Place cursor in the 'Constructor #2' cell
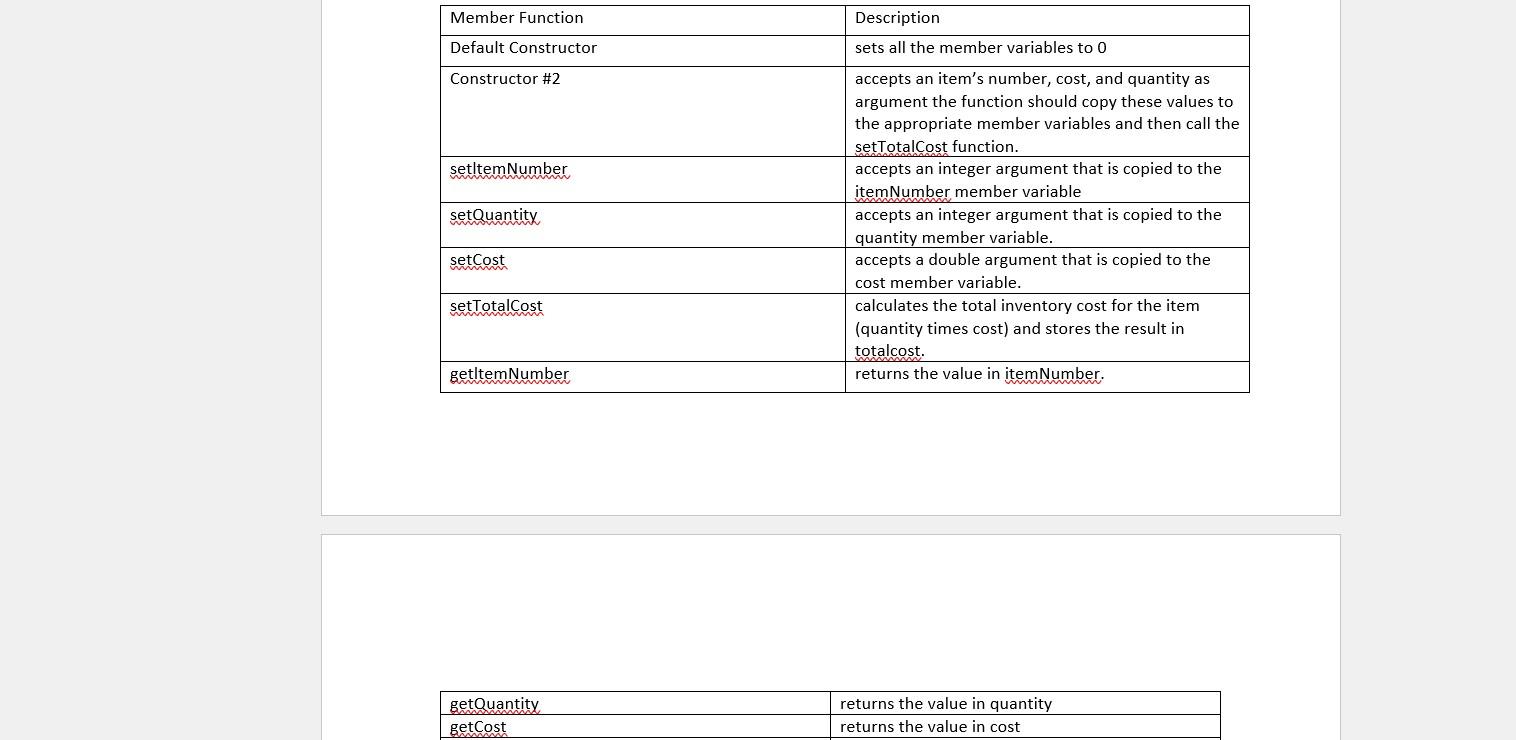The image size is (1516, 740). pos(505,79)
